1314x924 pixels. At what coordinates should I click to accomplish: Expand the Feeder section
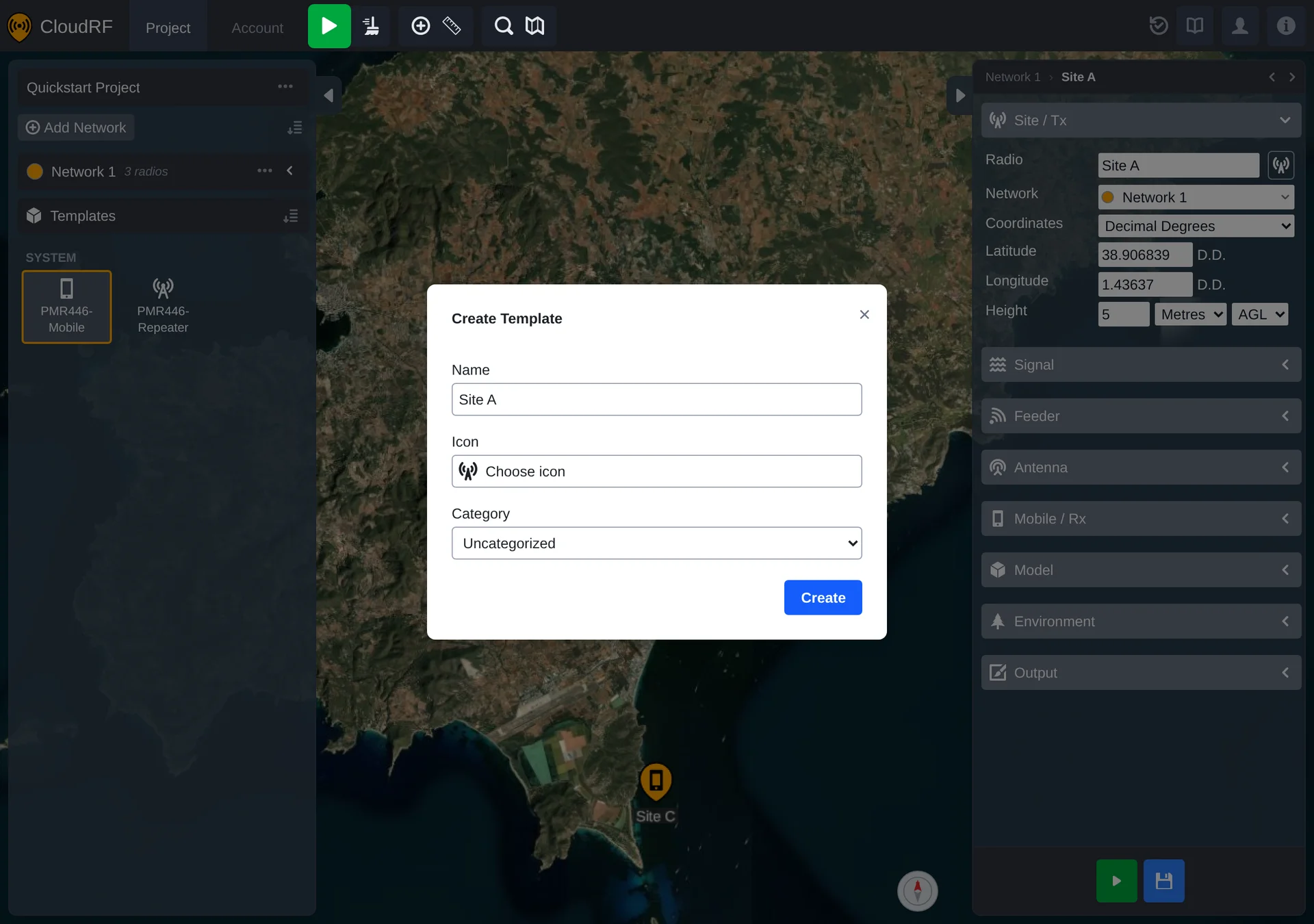1141,415
